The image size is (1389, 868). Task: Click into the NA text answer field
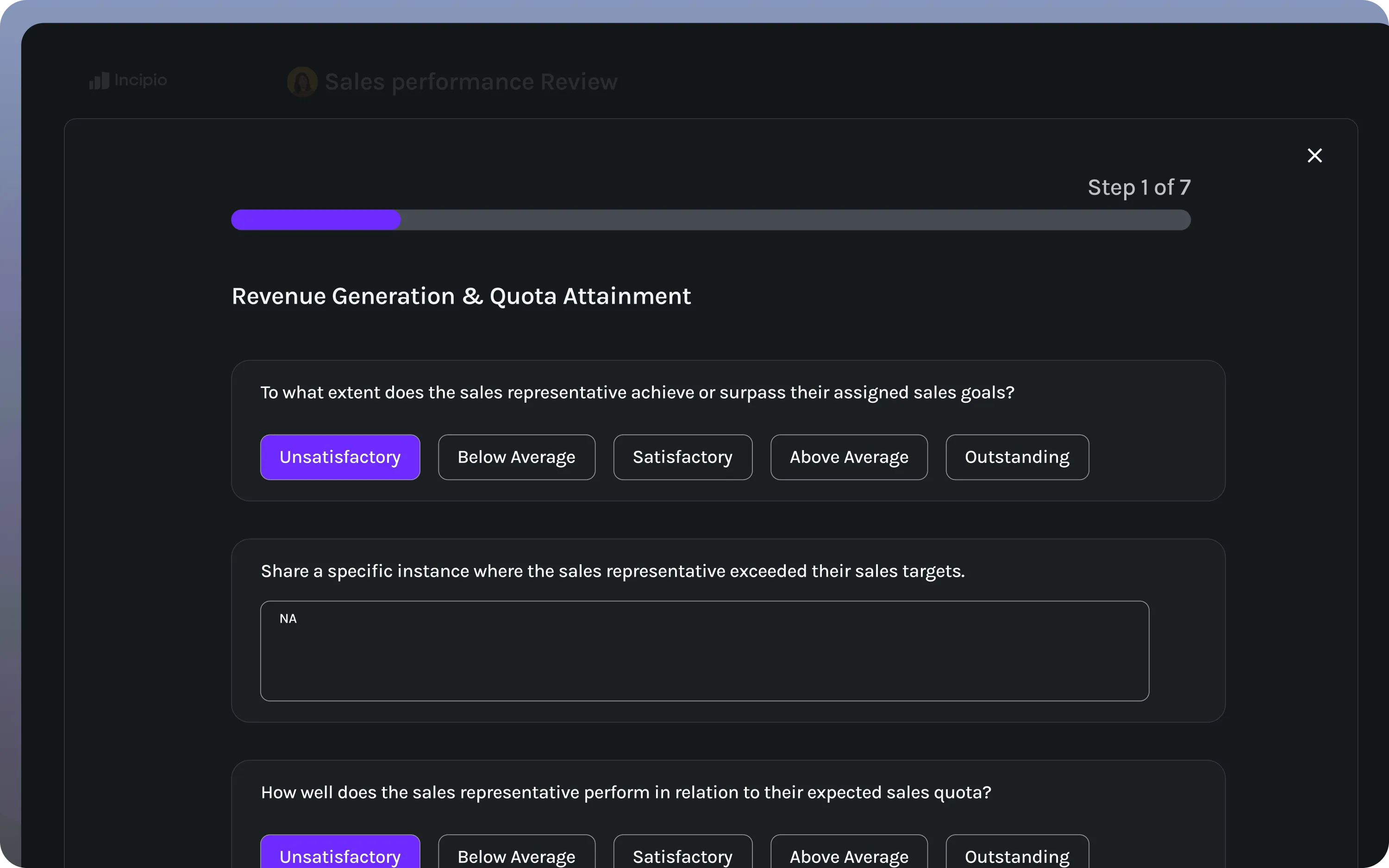pos(704,650)
